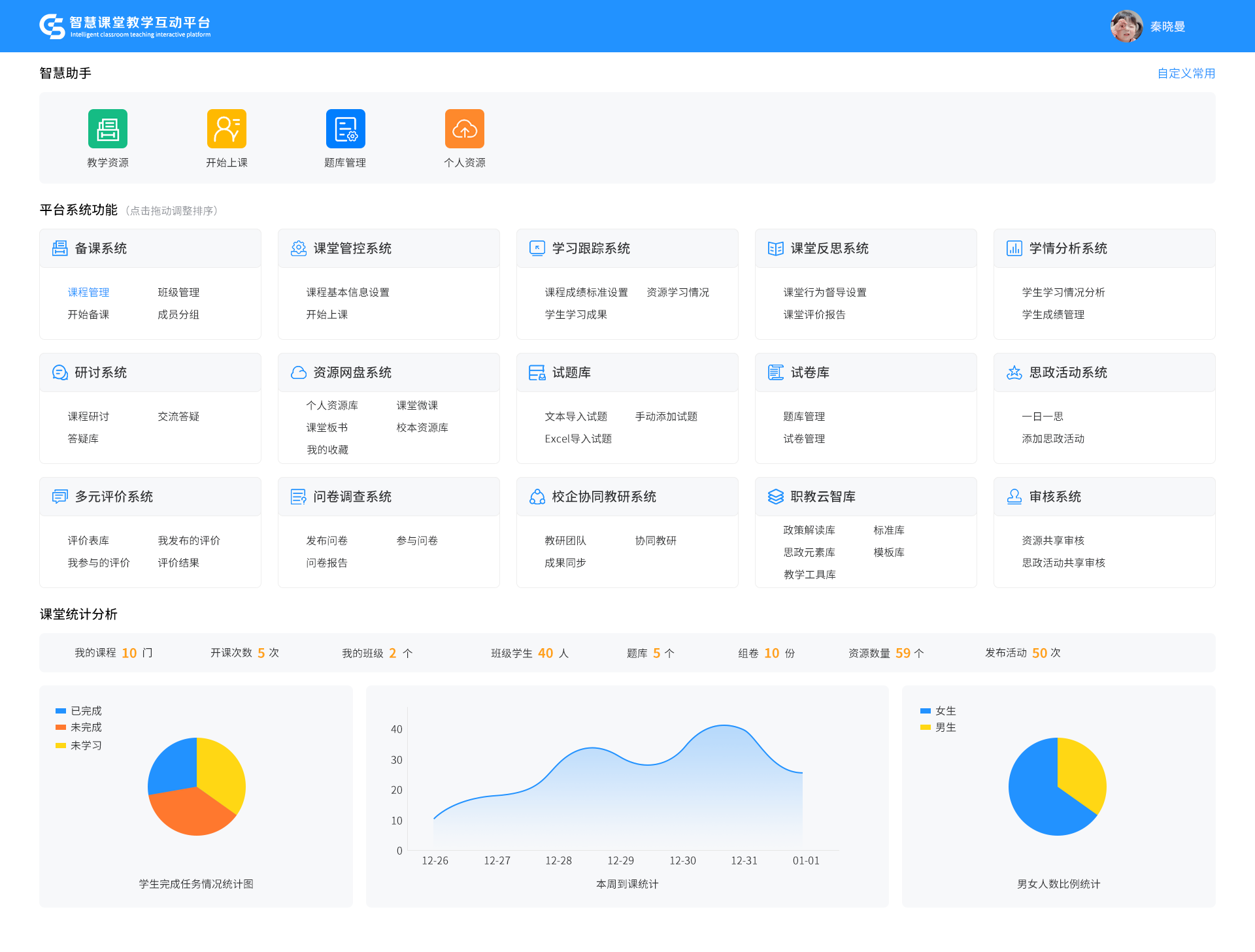The image size is (1255, 952).
Task: Click the 思政活动系统 star icon
Action: tap(1014, 372)
